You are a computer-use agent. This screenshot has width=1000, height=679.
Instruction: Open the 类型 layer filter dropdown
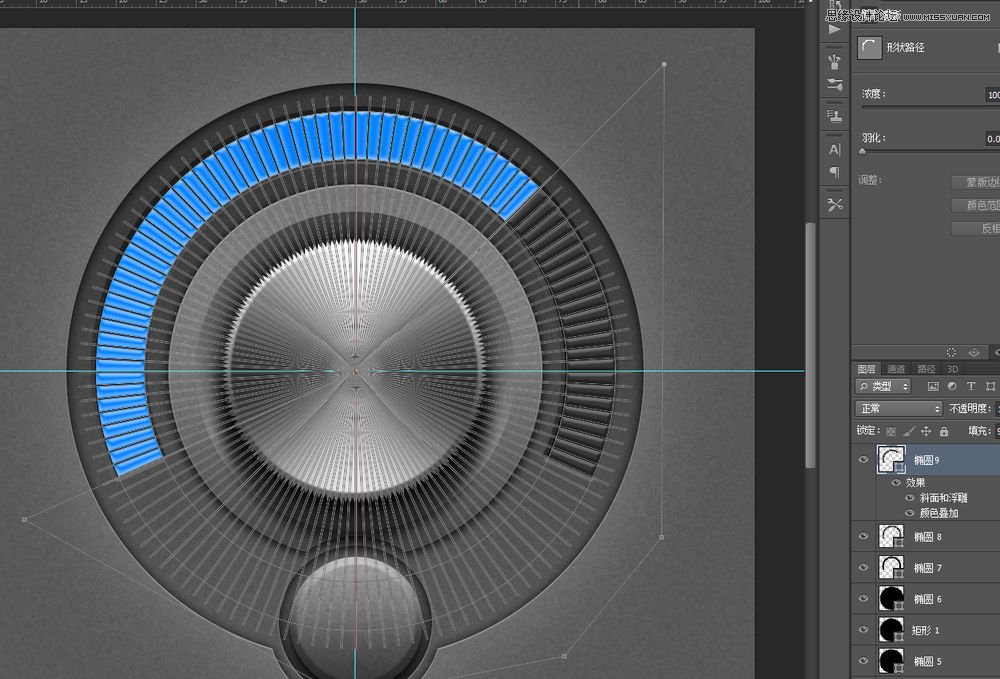884,386
